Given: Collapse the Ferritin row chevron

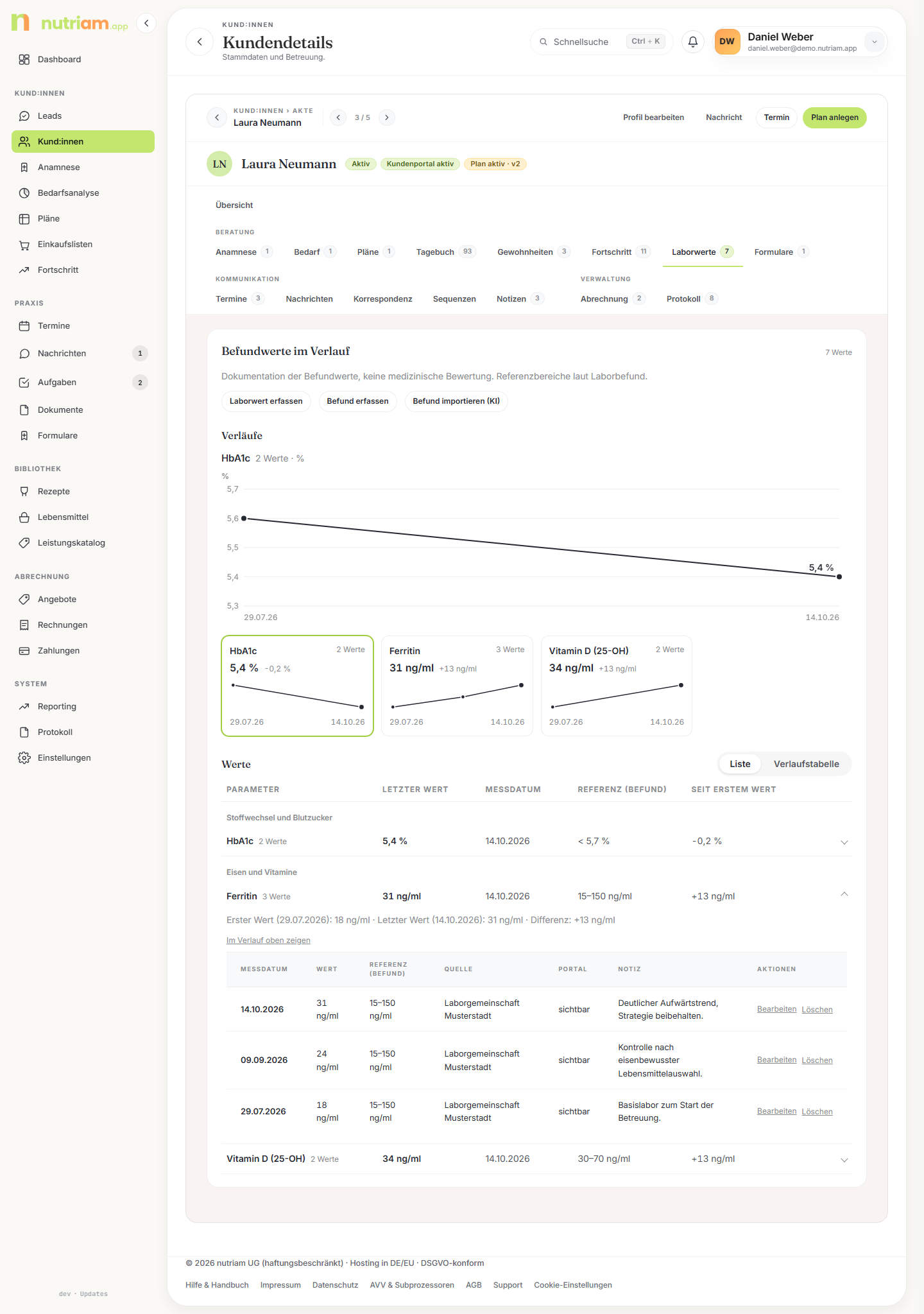Looking at the screenshot, I should point(844,894).
